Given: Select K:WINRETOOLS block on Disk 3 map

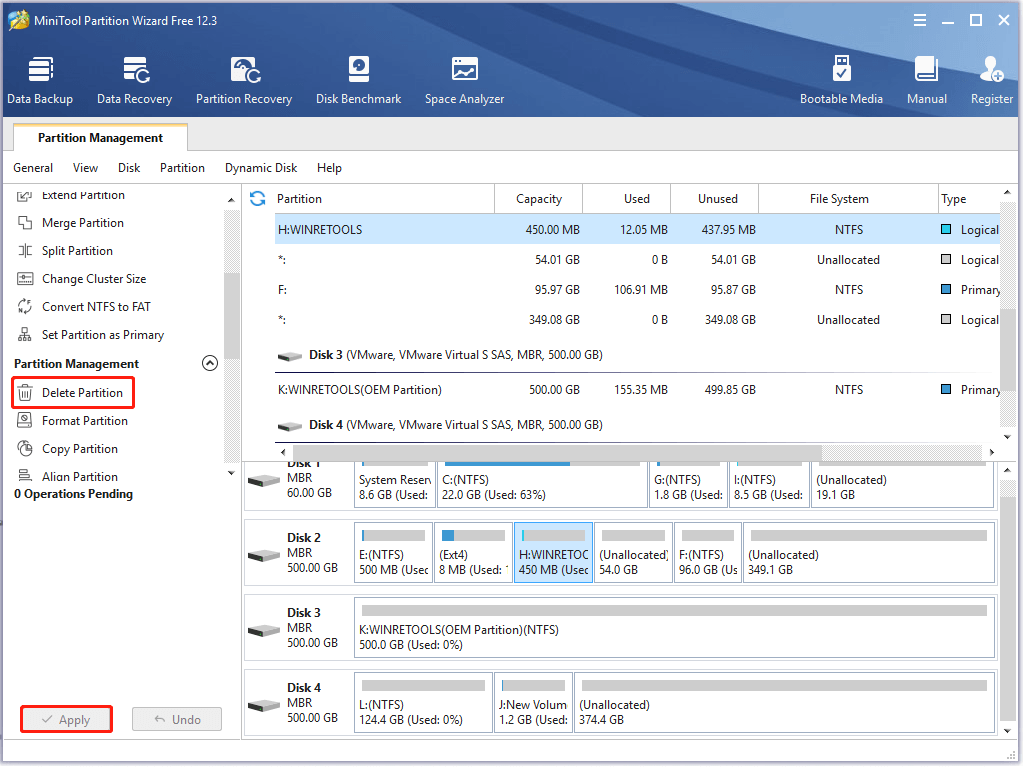Looking at the screenshot, I should point(675,627).
